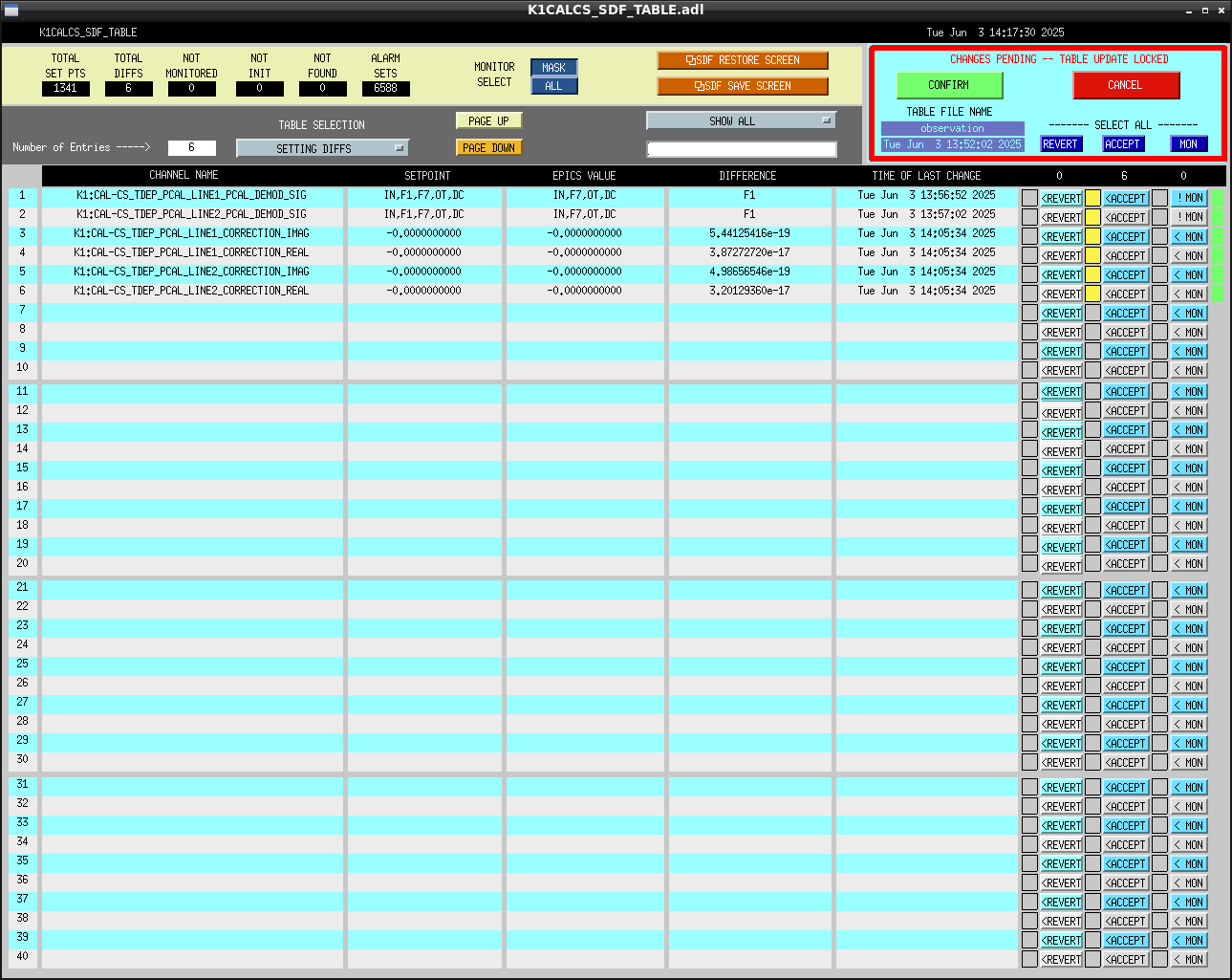Open the SDF SAVE SCREEN display
1232x980 pixels.
click(x=743, y=86)
